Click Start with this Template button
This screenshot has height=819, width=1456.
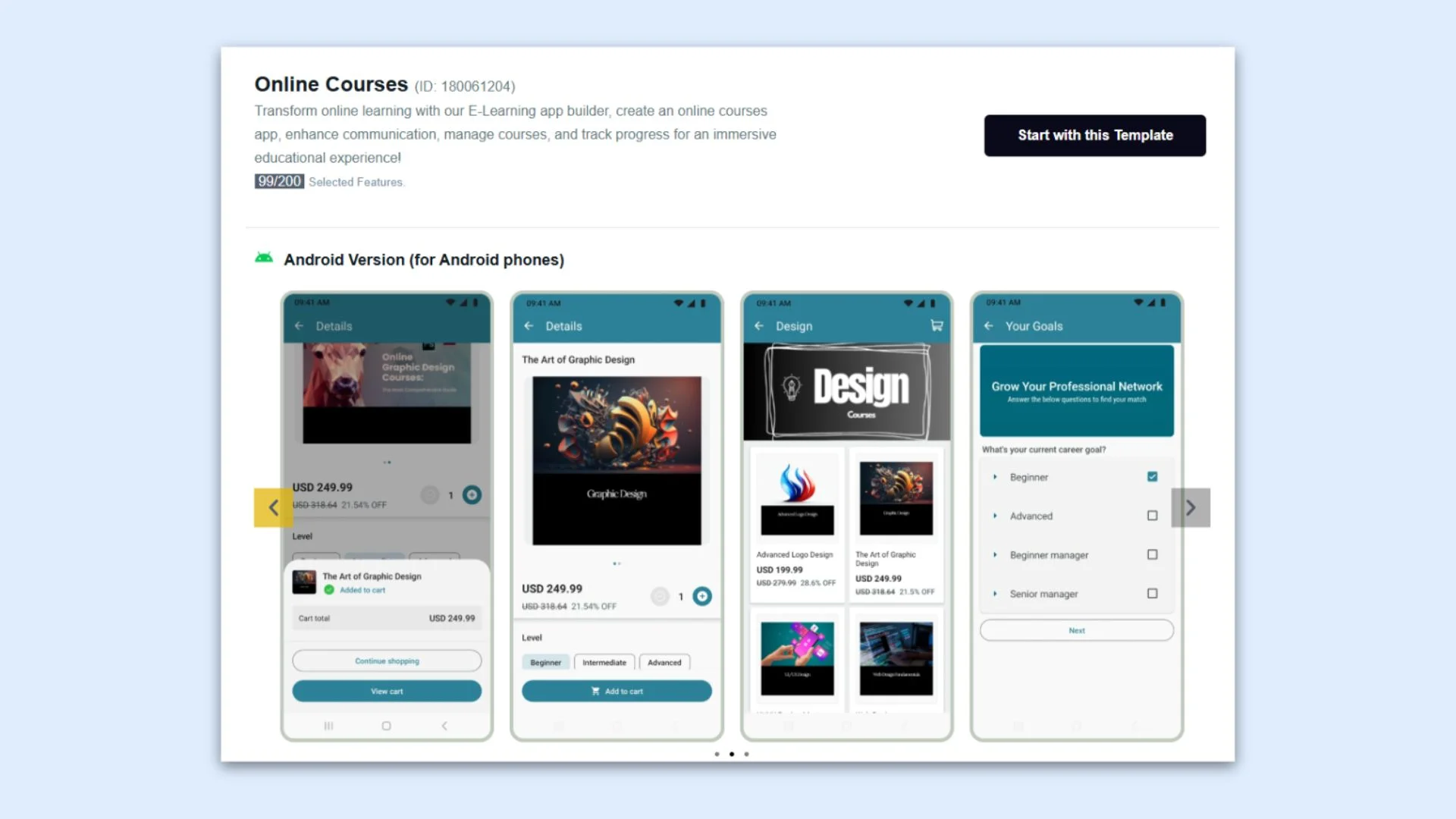[1094, 136]
